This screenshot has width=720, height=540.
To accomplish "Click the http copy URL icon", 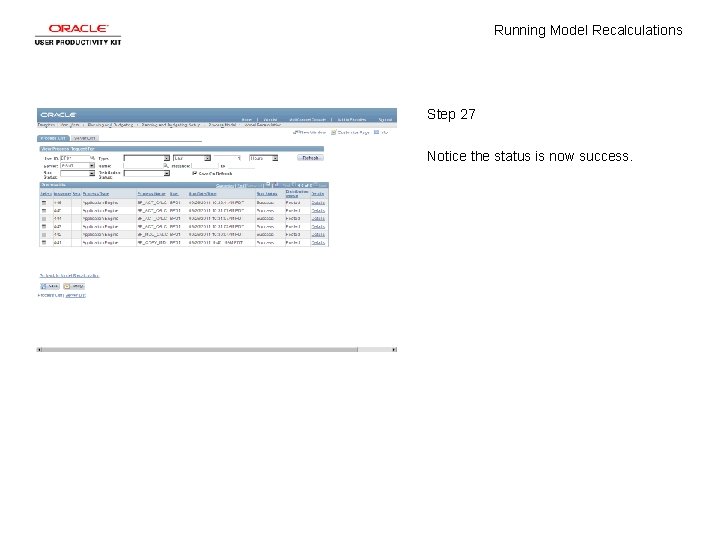I will 381,132.
